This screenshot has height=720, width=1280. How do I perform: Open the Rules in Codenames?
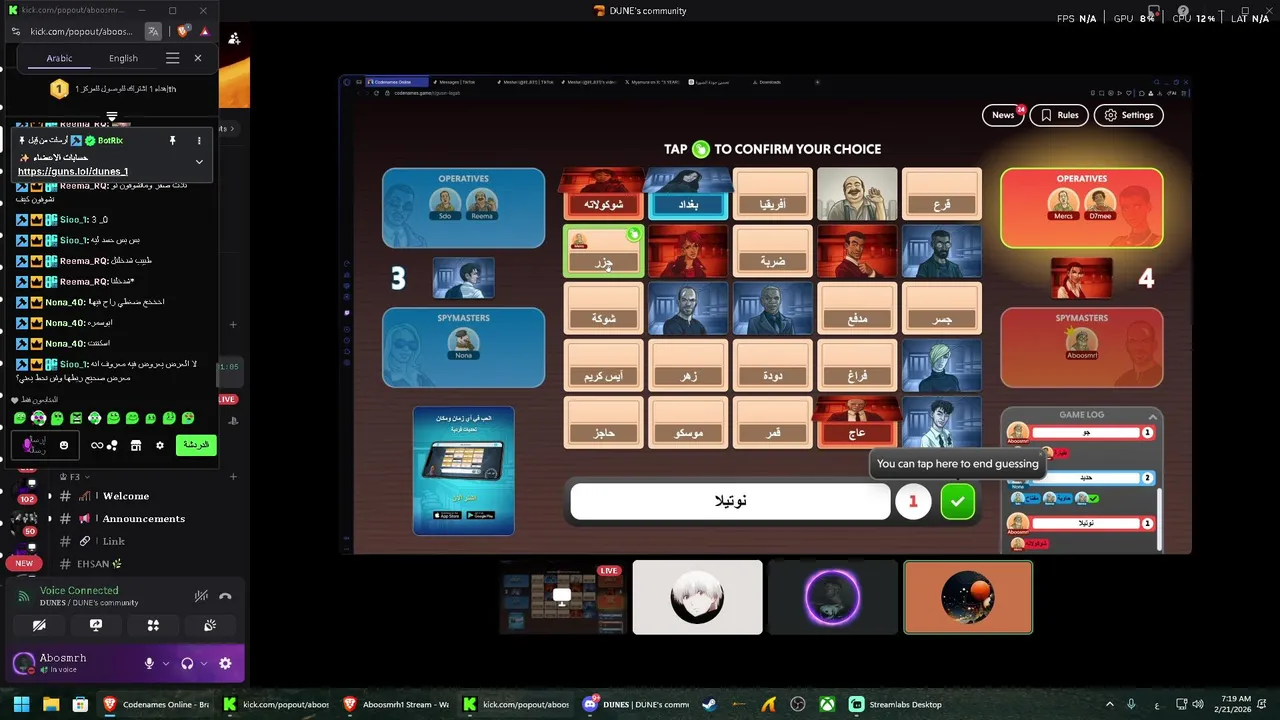pos(1059,115)
